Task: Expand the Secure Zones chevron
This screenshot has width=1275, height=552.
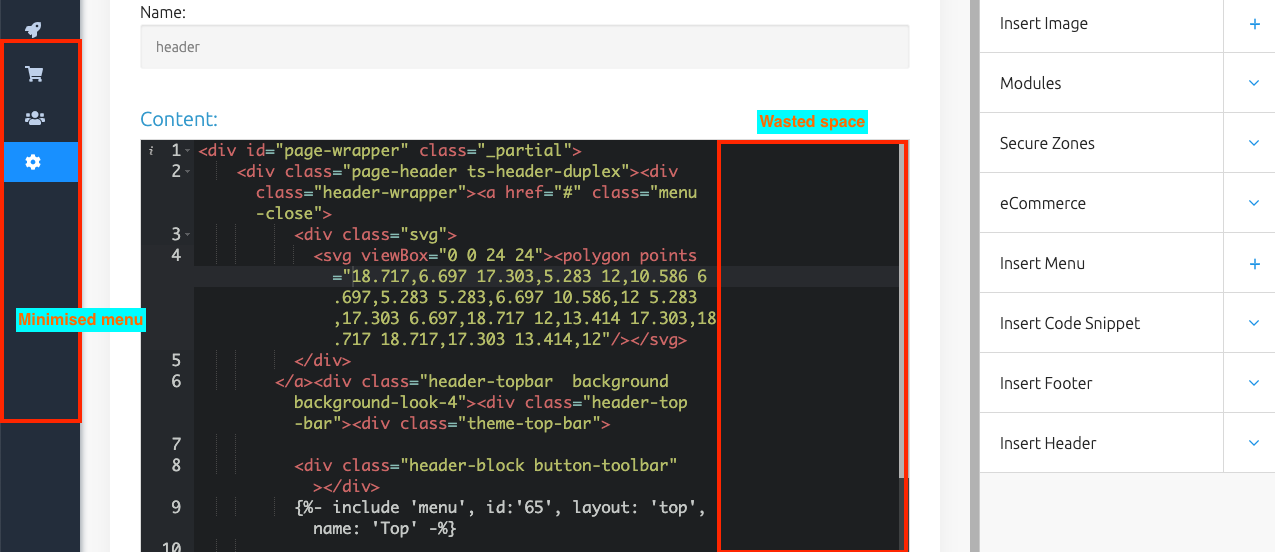Action: (1254, 143)
